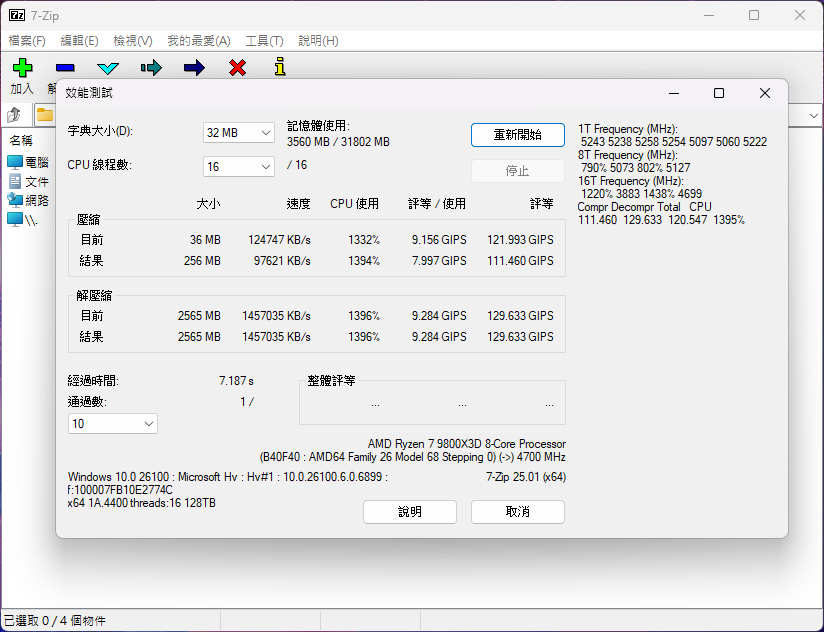Viewport: 824px width, 632px height.
Task: Click the red X Delete icon
Action: coord(237,68)
